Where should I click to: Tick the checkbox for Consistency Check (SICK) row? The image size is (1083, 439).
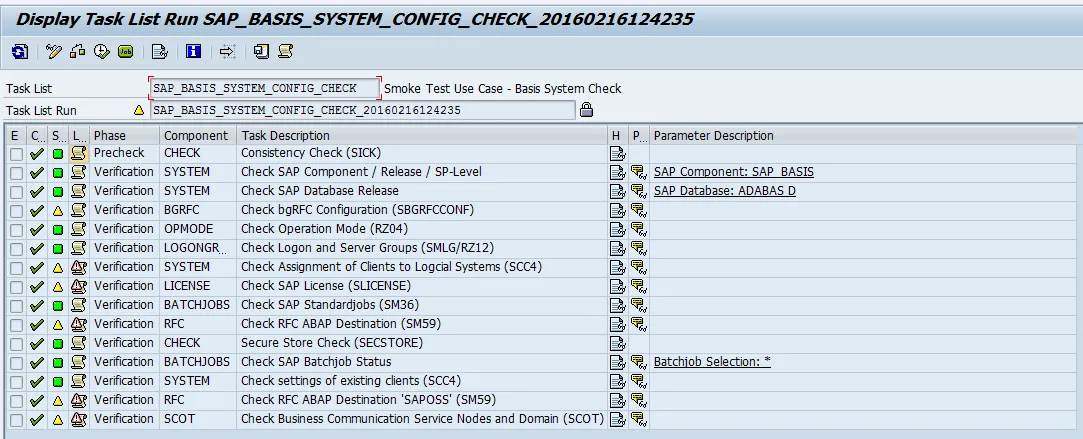(x=16, y=154)
